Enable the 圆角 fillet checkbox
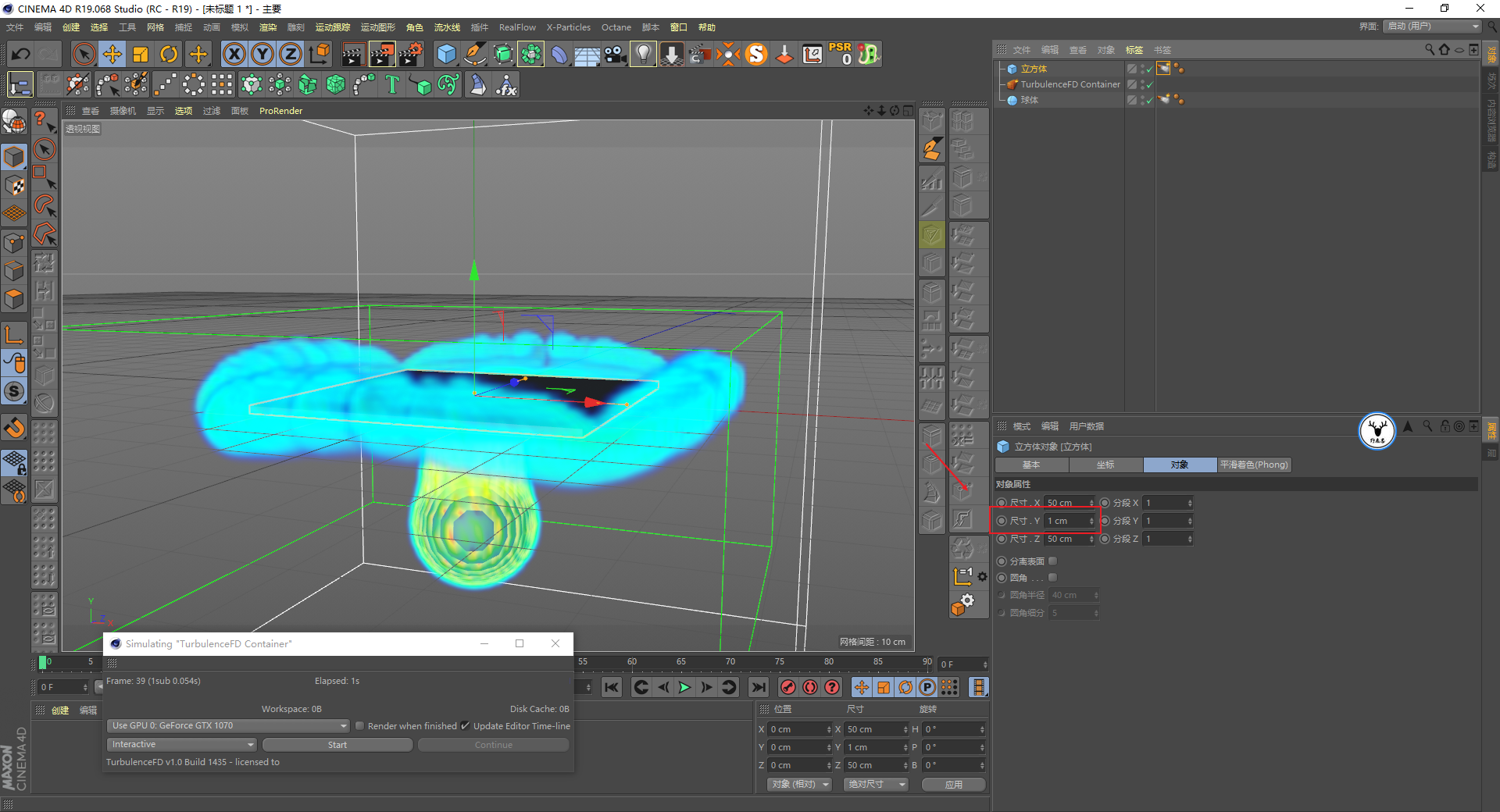The height and width of the screenshot is (812, 1500). (1052, 578)
